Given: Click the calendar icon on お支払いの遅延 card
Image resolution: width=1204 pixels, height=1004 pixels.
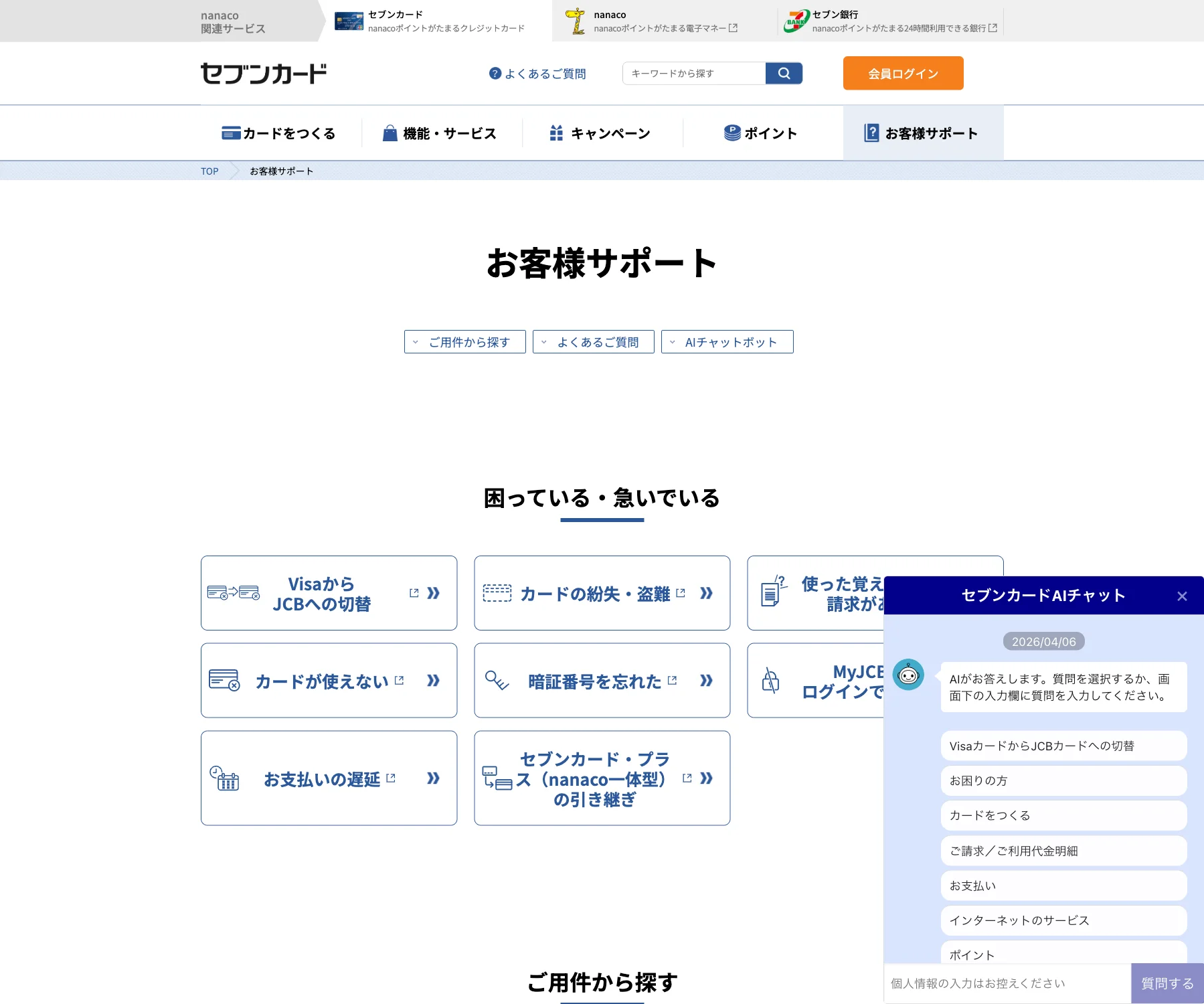Looking at the screenshot, I should 226,778.
